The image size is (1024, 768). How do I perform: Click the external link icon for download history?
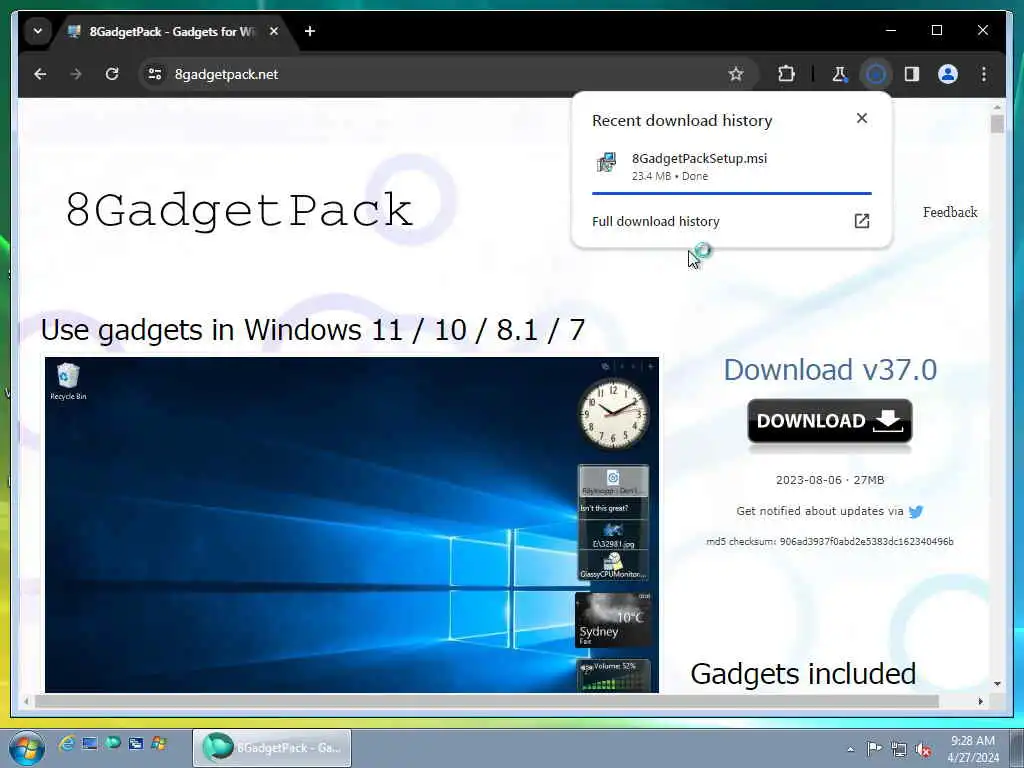862,221
